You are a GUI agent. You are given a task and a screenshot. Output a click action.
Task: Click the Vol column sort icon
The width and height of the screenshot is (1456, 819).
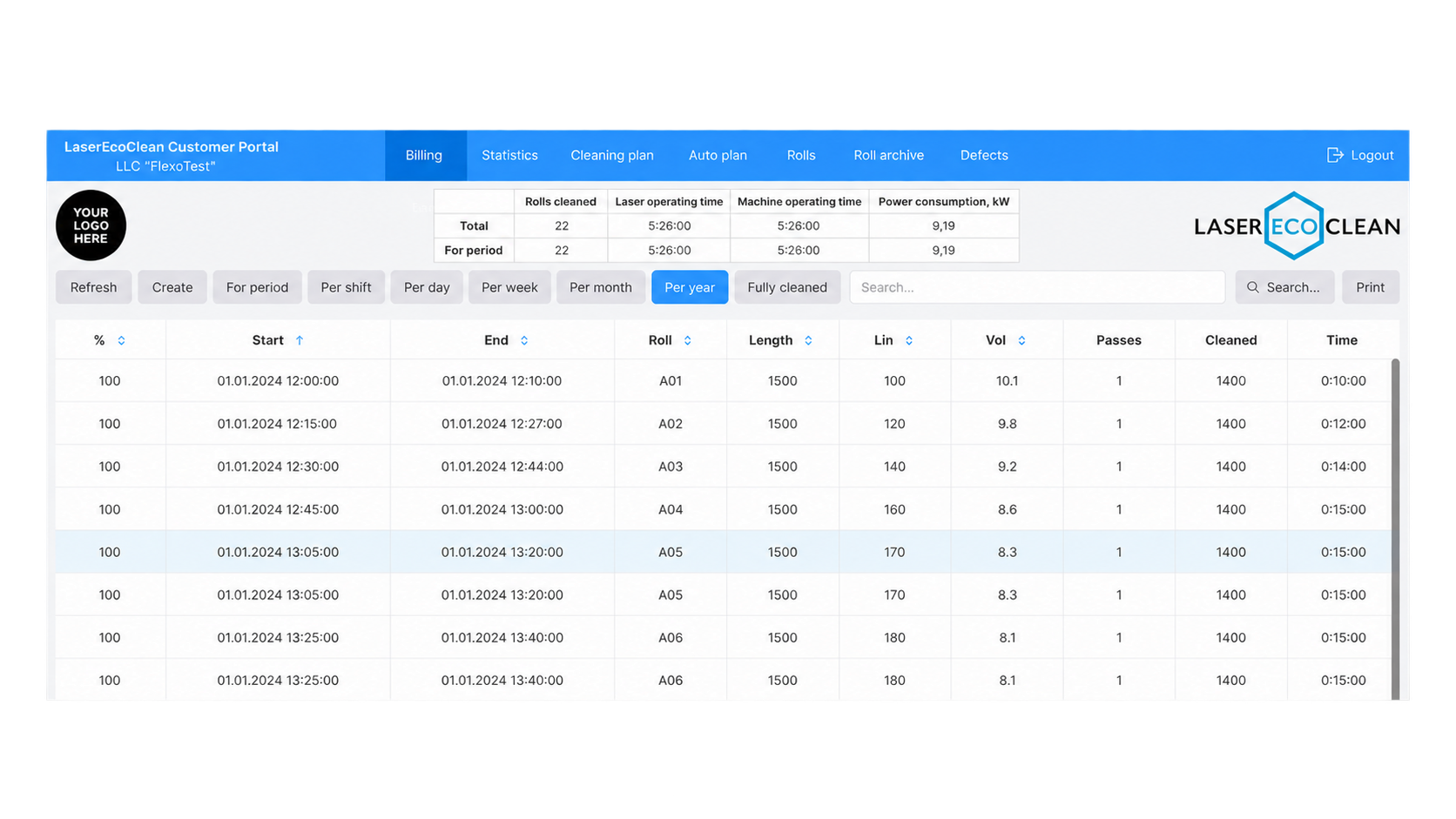[1021, 340]
